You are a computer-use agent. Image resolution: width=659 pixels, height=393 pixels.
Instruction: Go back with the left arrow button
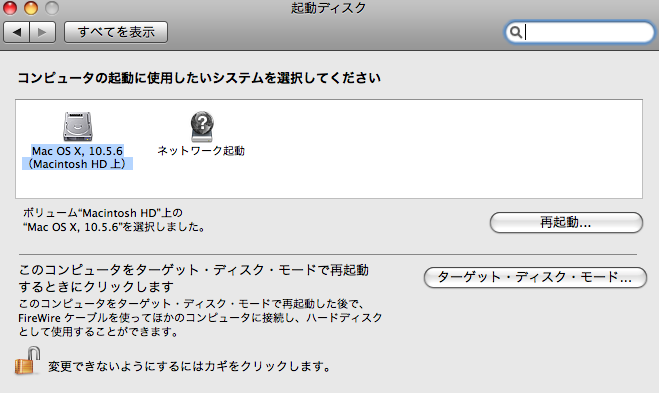(17, 32)
